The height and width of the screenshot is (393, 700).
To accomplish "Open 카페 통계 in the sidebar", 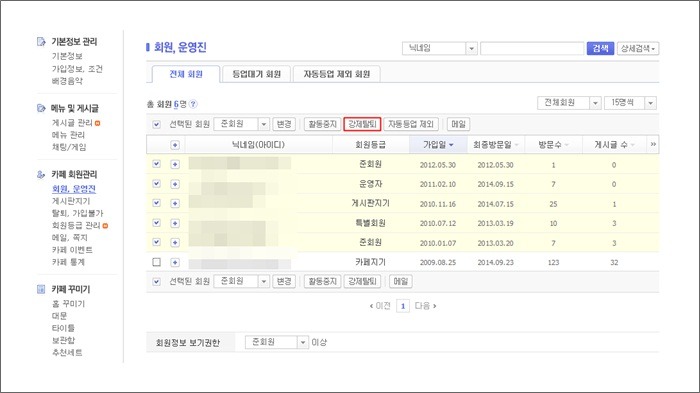I will click(68, 262).
